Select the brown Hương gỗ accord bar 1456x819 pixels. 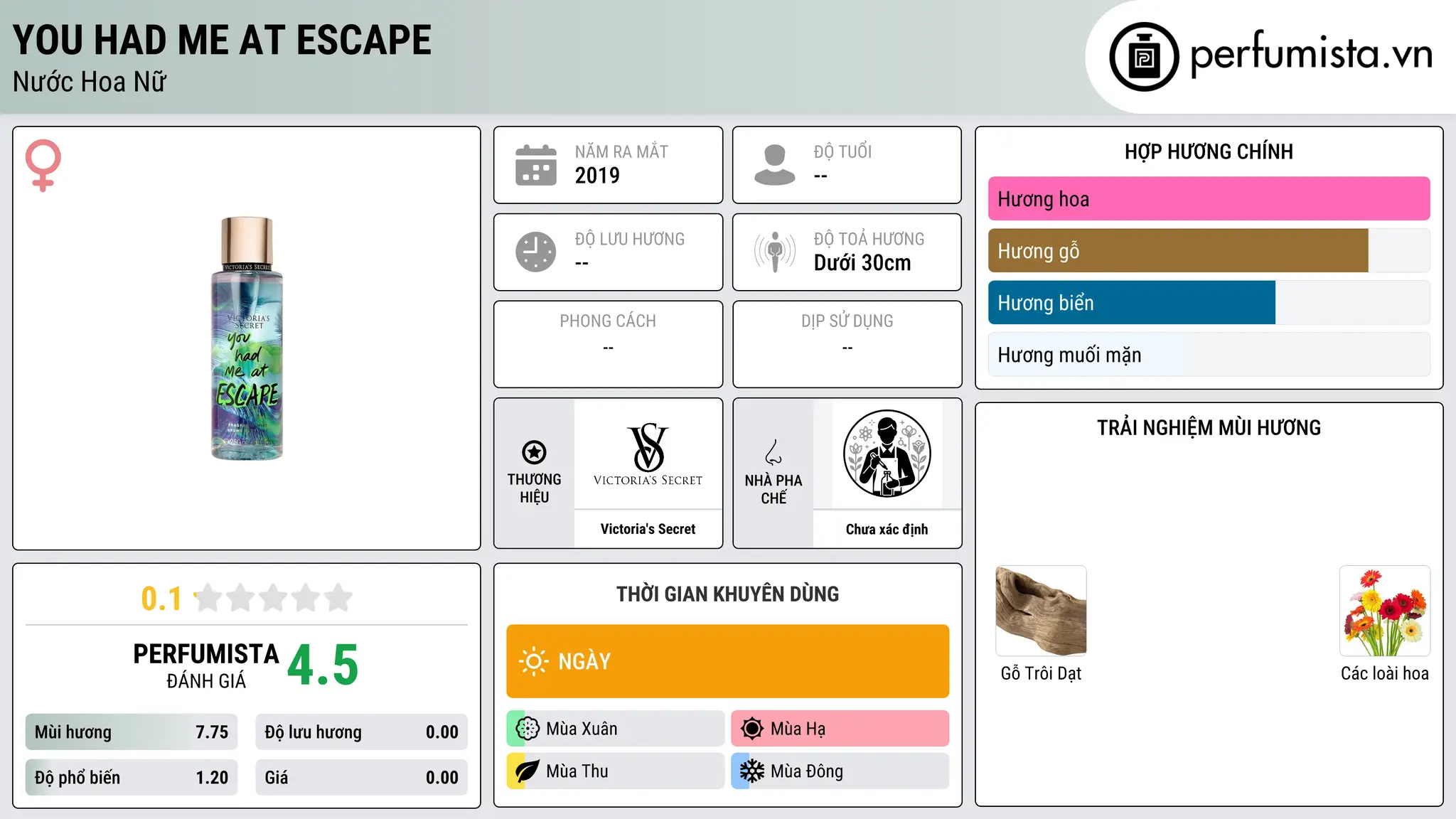tap(1209, 251)
